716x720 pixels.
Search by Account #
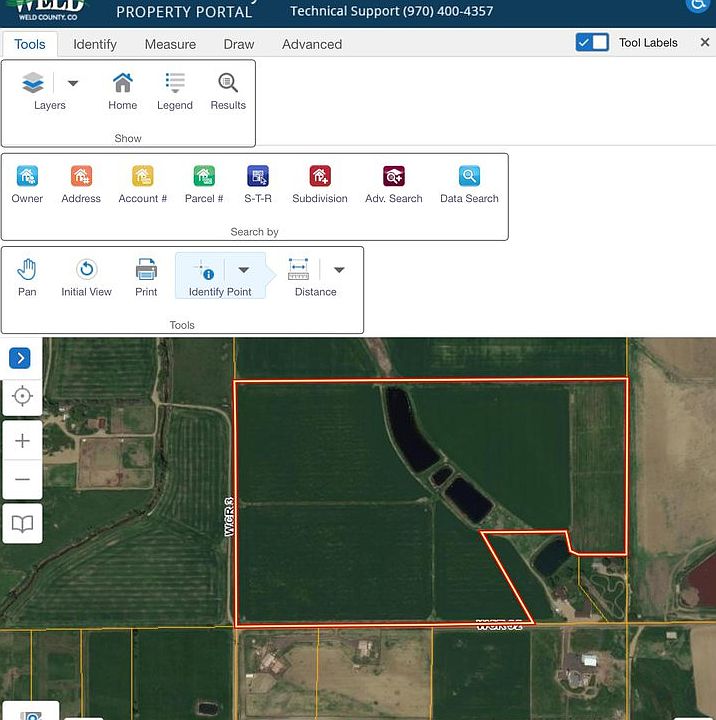click(x=142, y=185)
